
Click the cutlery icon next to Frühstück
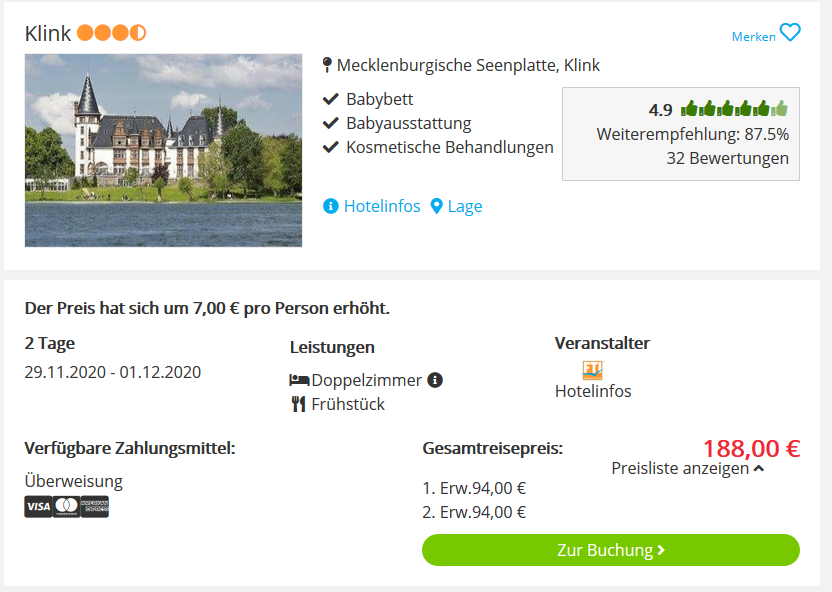[x=299, y=404]
